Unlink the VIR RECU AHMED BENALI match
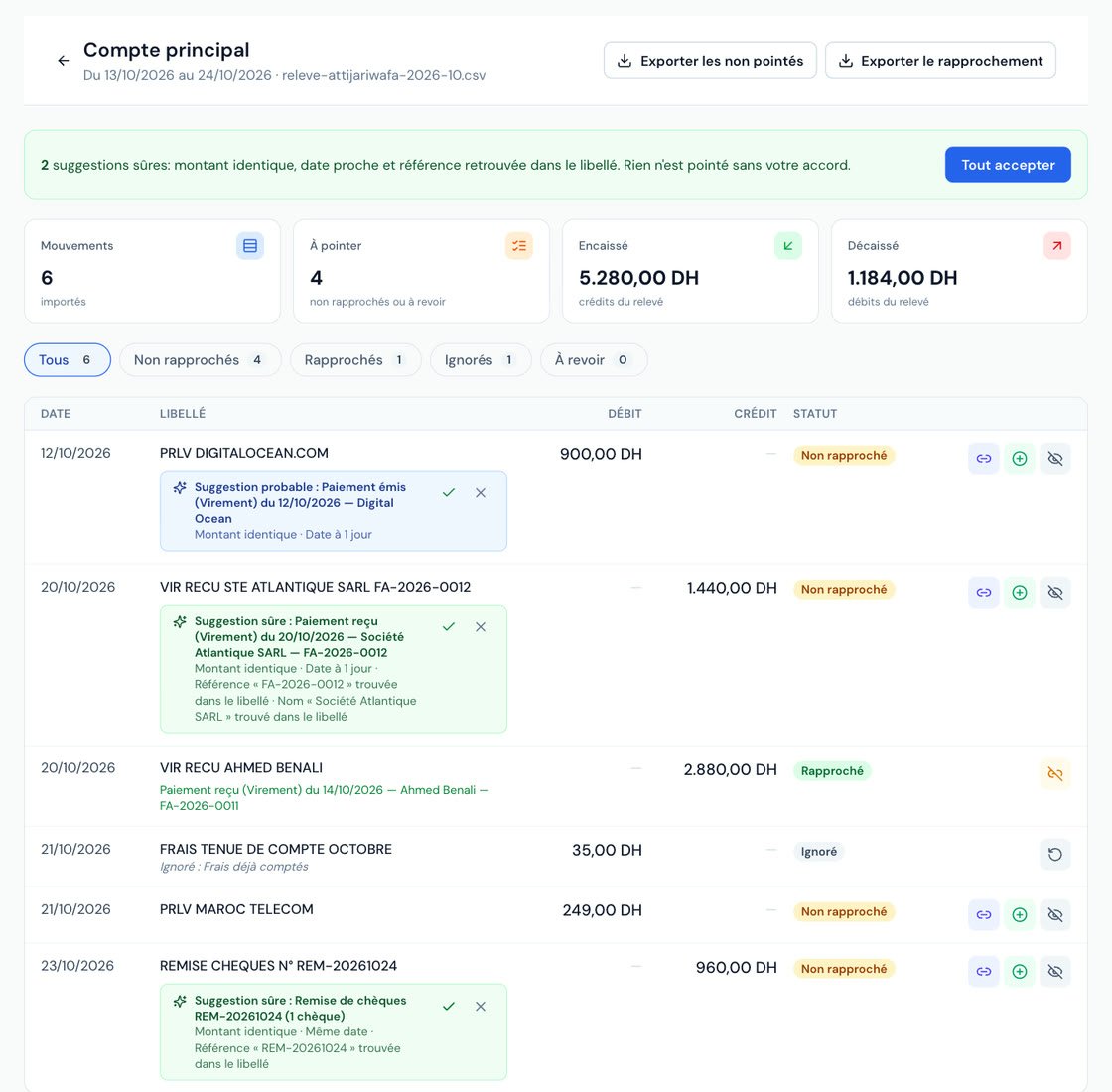The height and width of the screenshot is (1092, 1112). [x=1055, y=773]
